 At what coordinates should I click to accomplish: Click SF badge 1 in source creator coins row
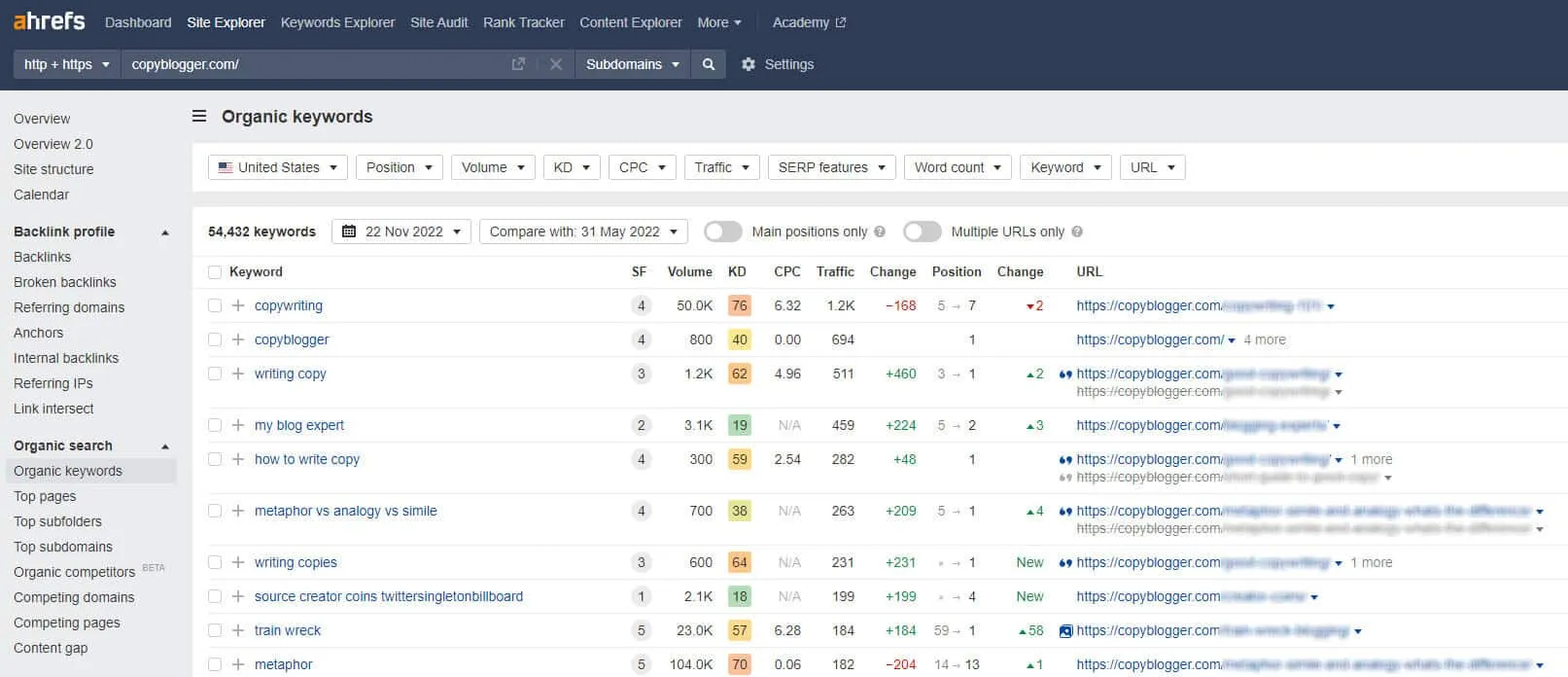[x=641, y=596]
